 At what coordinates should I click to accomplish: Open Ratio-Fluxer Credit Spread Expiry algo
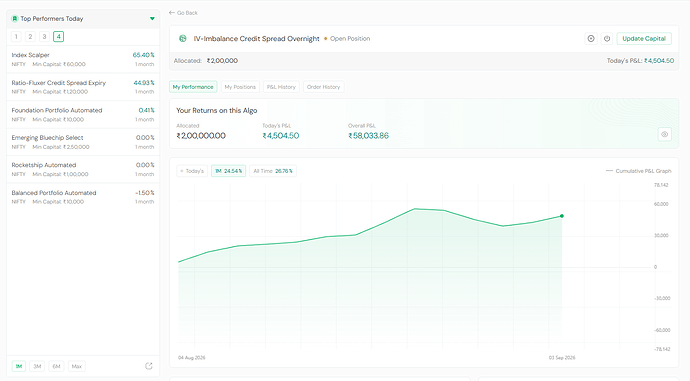click(83, 87)
